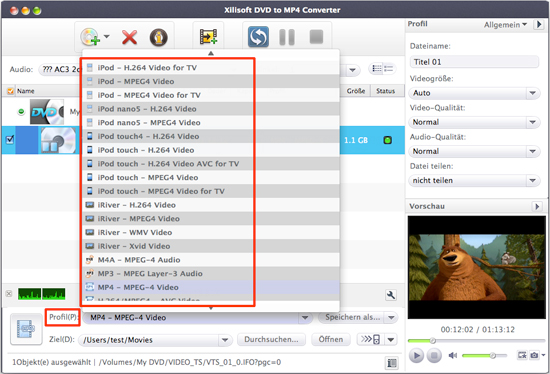The image size is (550, 374).
Task: Click the Durchsuchen... button
Action: tap(271, 339)
